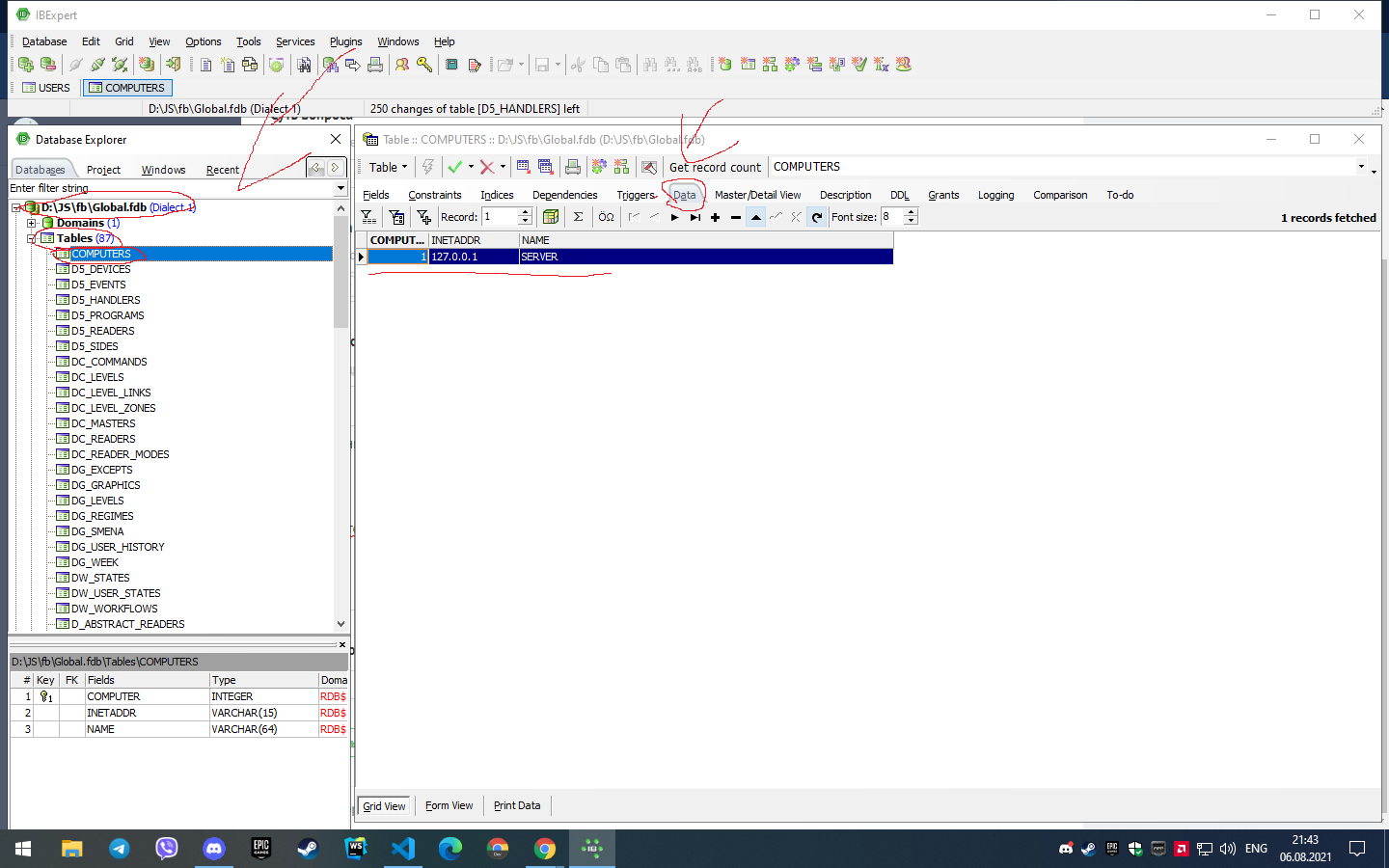The image size is (1389, 868).
Task: Open the Rollback button dropdown arrow
Action: (x=503, y=167)
